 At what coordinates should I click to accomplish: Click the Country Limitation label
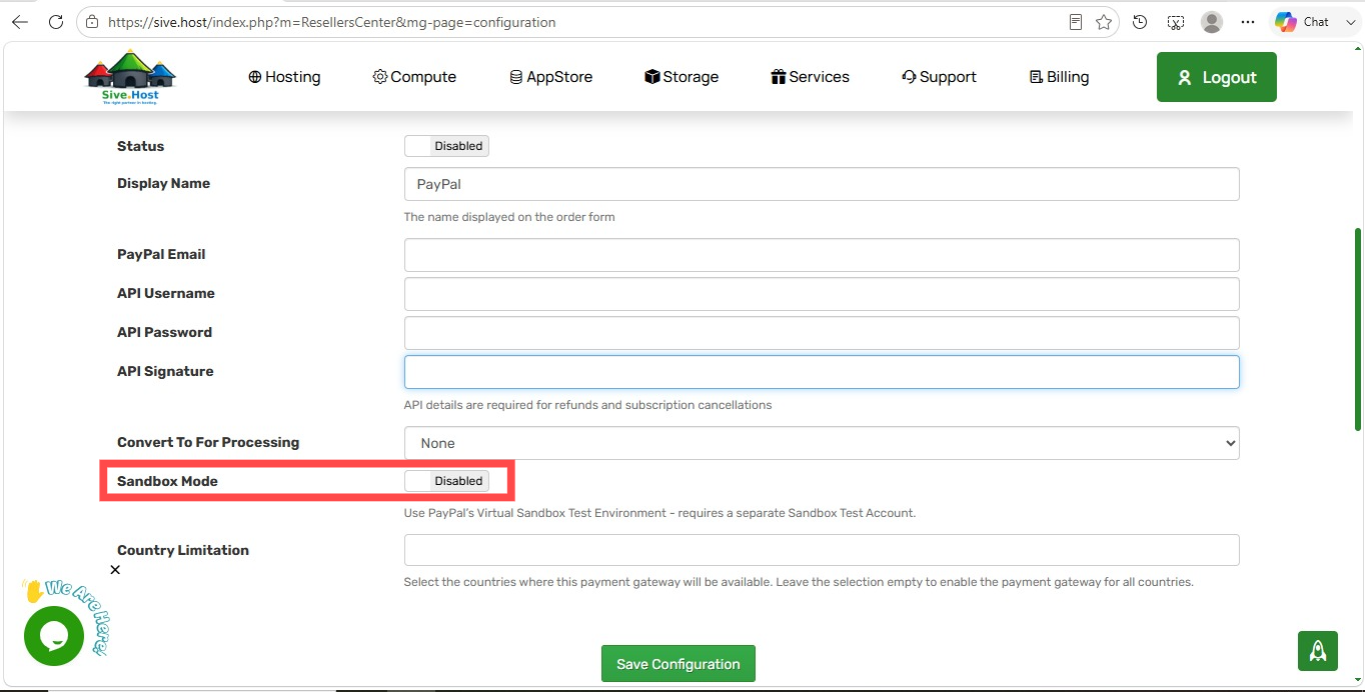click(x=183, y=550)
